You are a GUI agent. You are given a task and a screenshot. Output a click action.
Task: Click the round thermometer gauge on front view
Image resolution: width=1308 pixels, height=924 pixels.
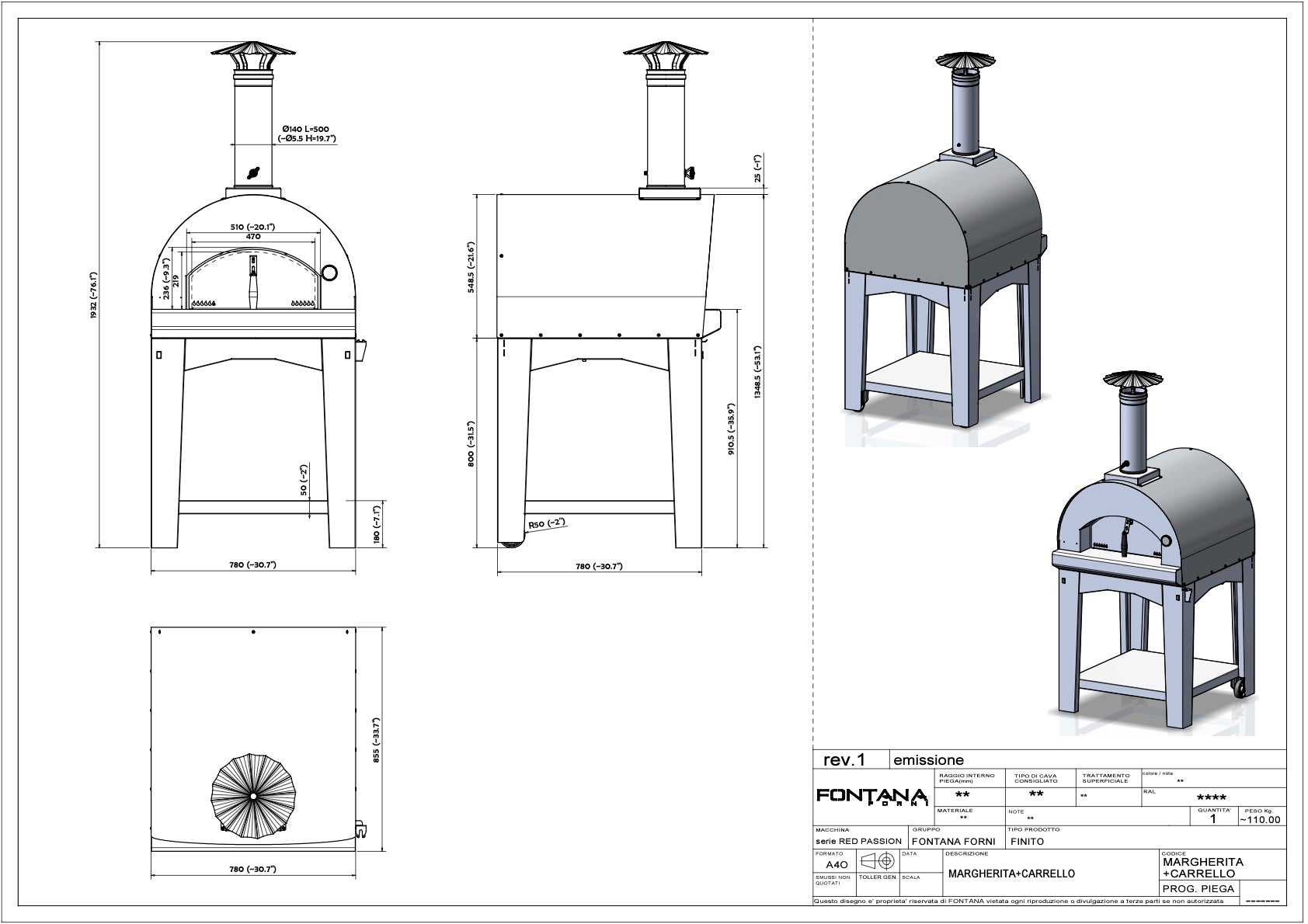pyautogui.click(x=329, y=272)
